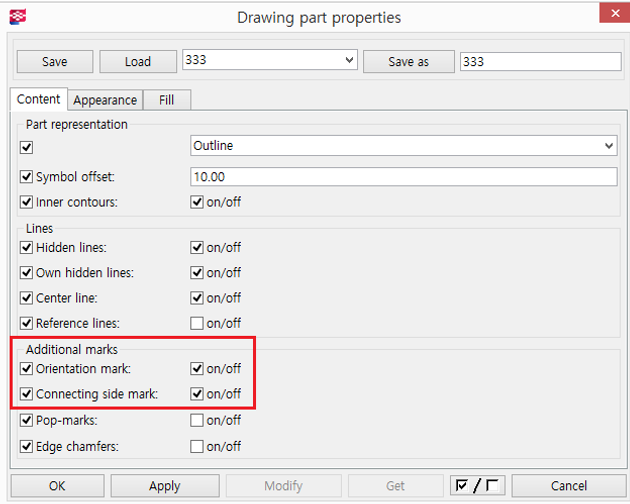Open the 333 saved settings dropdown
This screenshot has height=504, width=630.
(x=270, y=60)
